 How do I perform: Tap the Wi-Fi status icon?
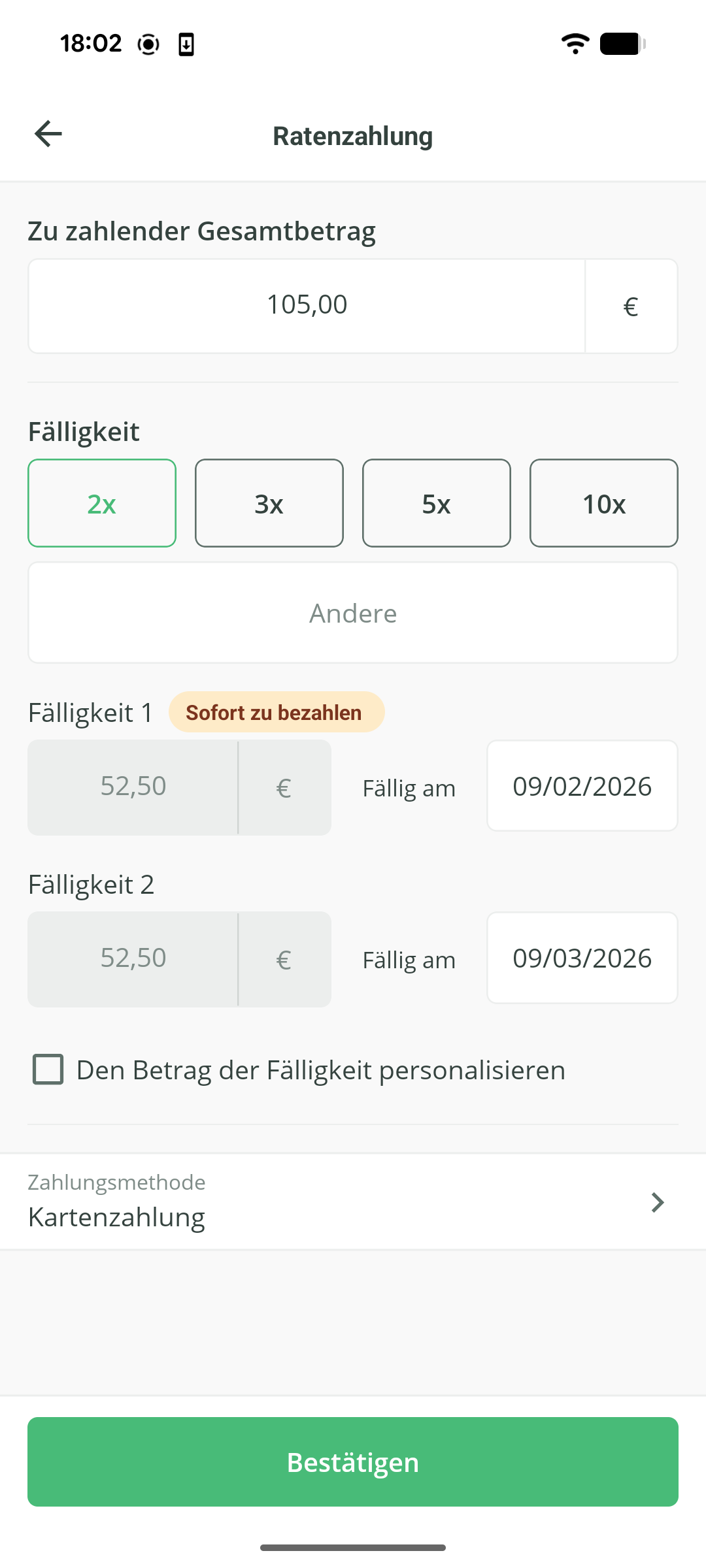pyautogui.click(x=575, y=44)
